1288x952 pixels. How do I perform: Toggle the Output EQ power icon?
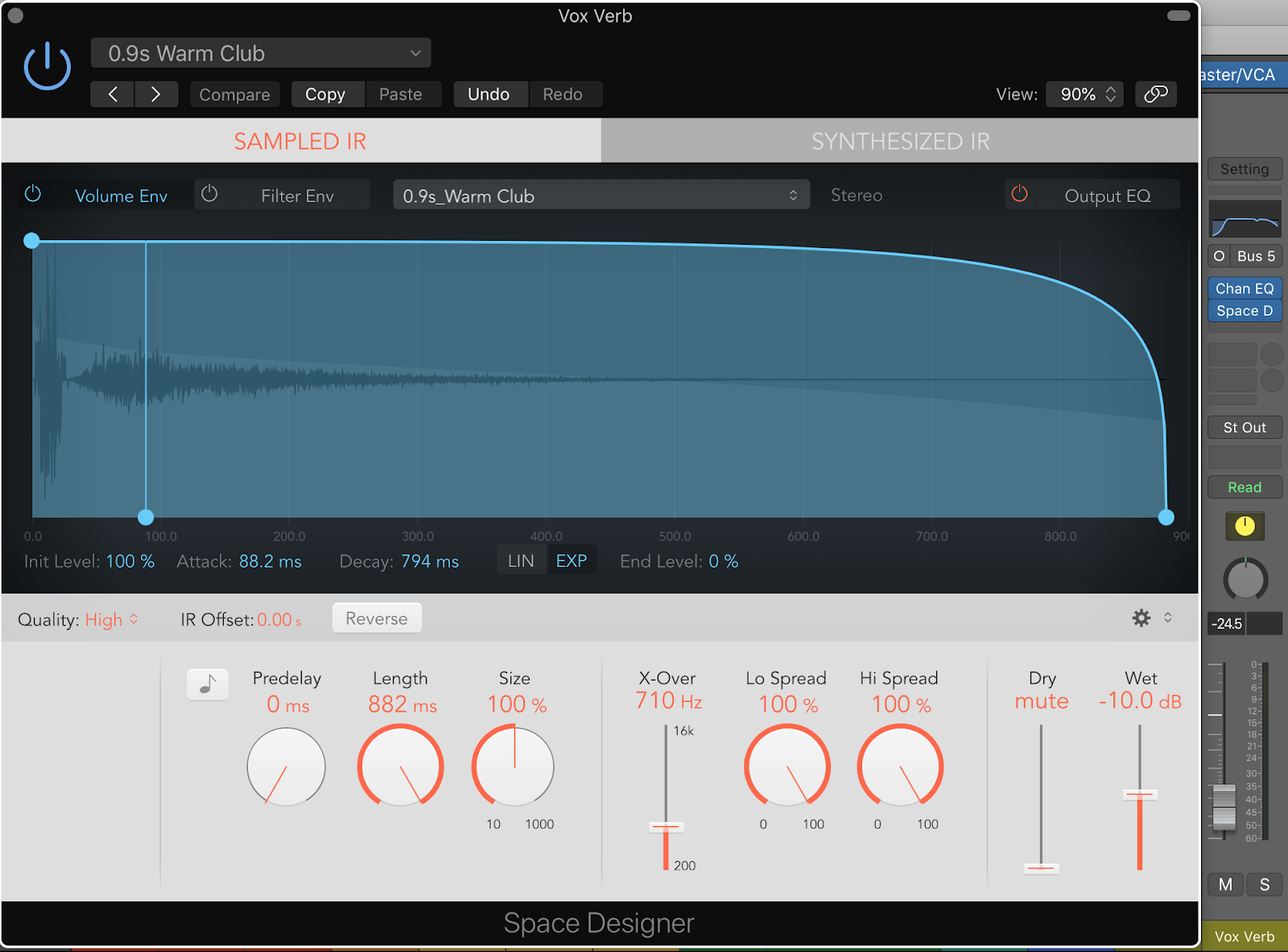click(1019, 194)
